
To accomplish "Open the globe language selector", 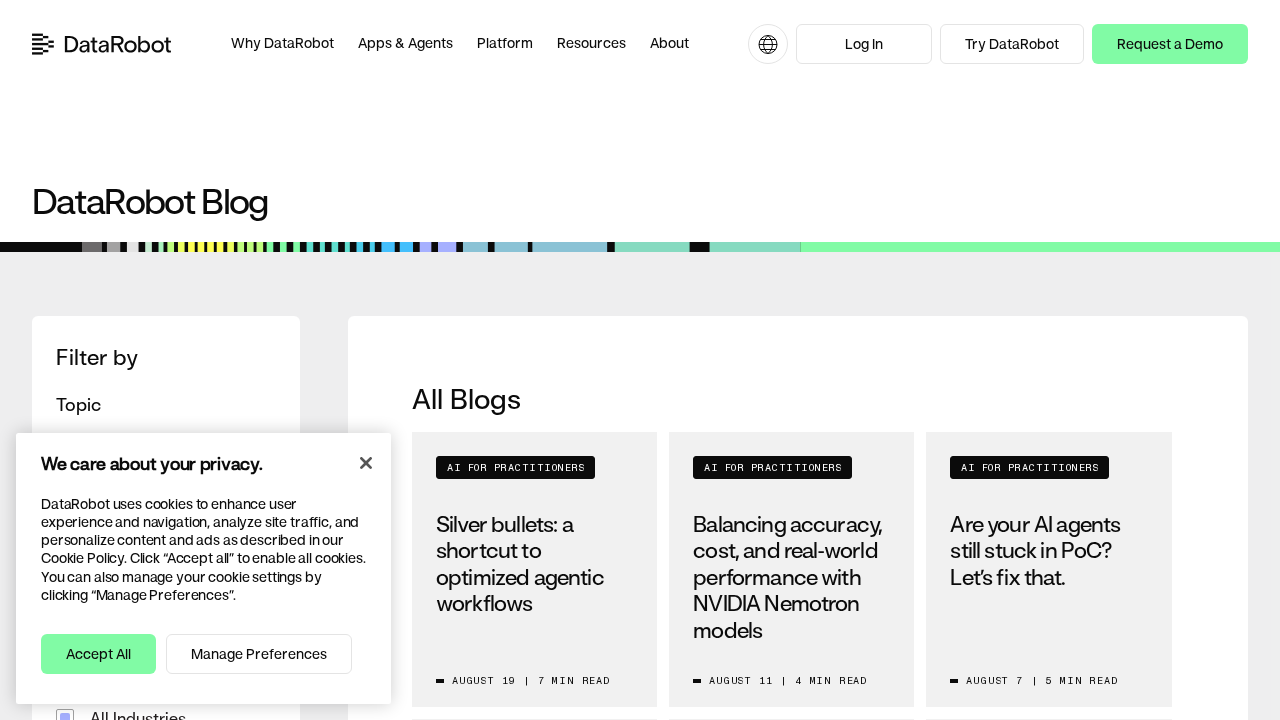I will [768, 44].
